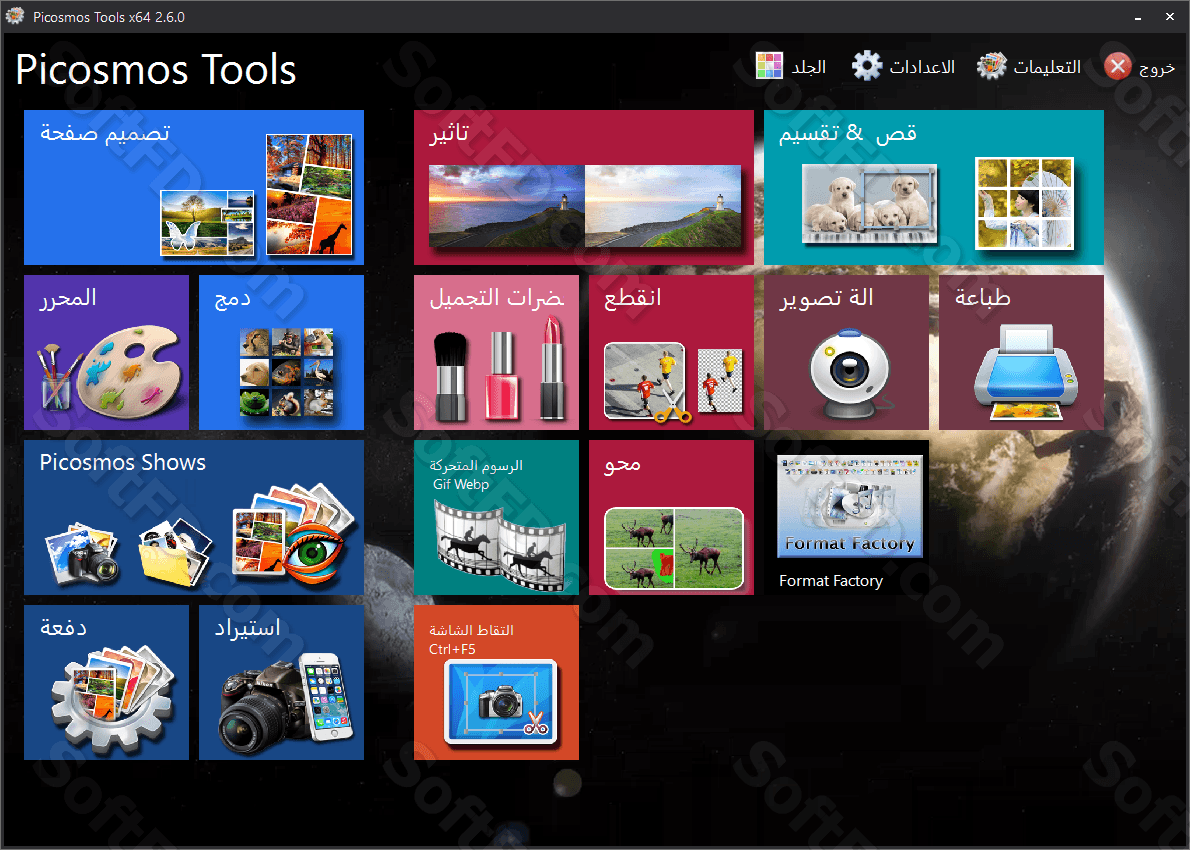Open the Cutout tile with scissors icon

671,352
